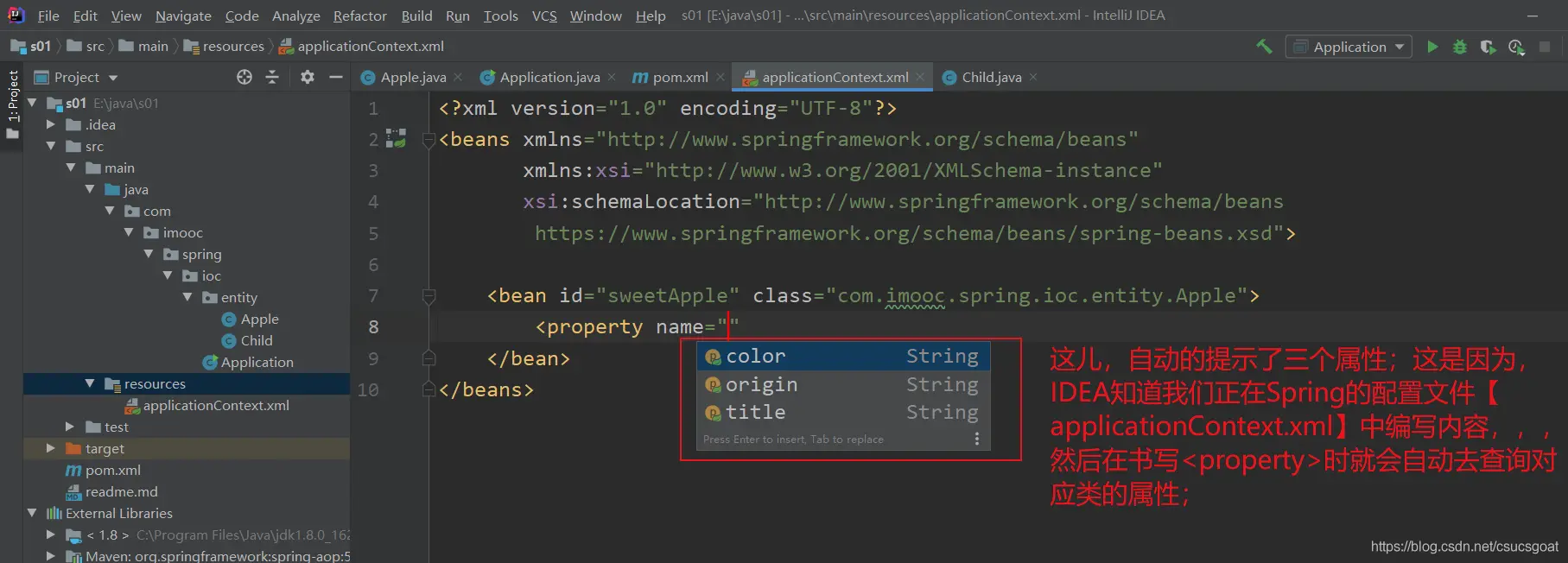Collapse the External Libraries node
The image size is (1568, 563).
(x=32, y=513)
